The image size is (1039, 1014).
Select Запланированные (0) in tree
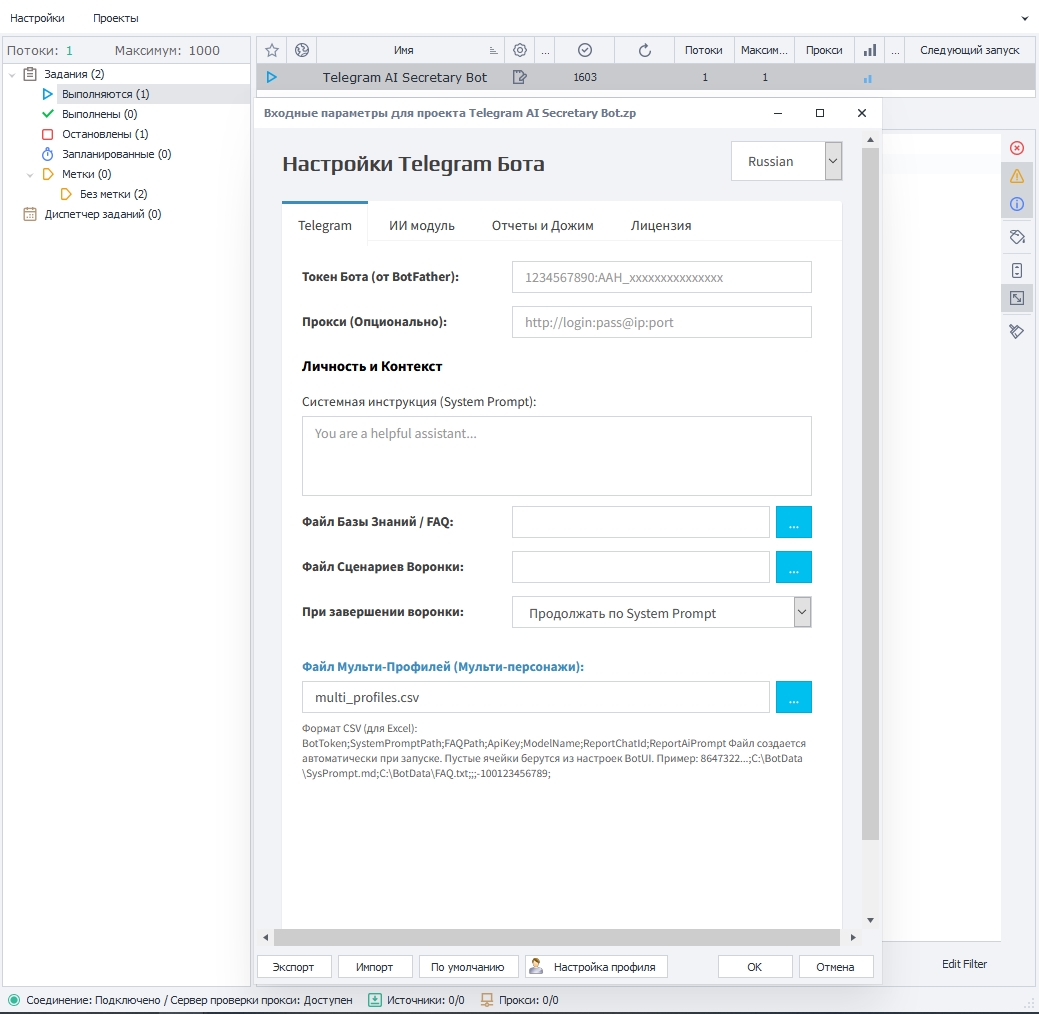coord(117,154)
